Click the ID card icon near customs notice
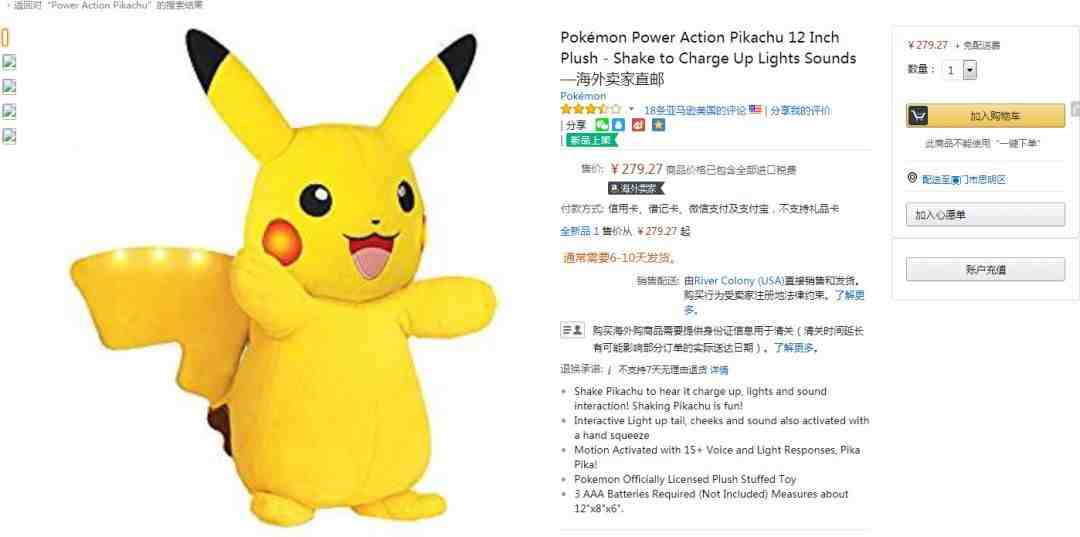This screenshot has width=1080, height=537. (x=572, y=330)
